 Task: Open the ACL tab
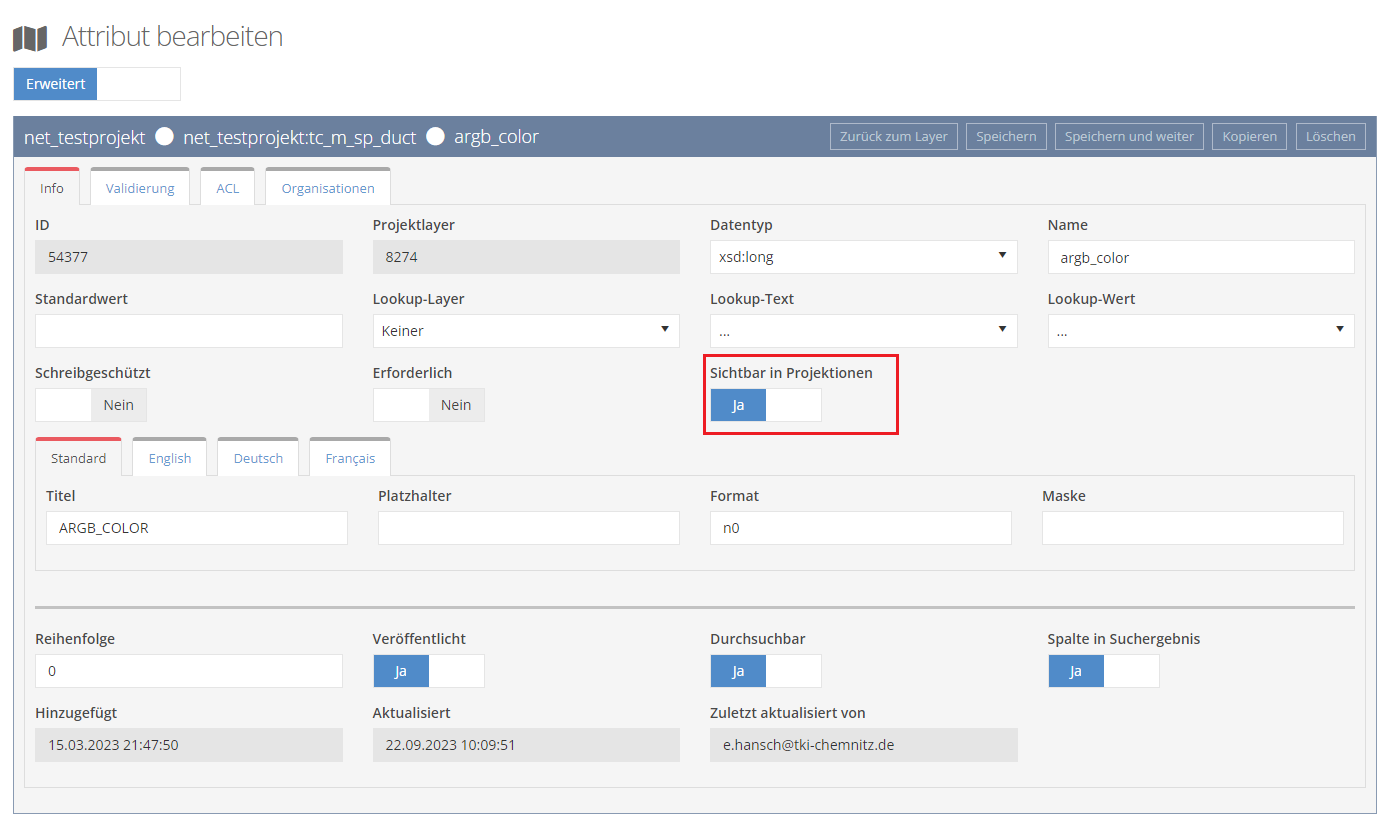click(228, 188)
